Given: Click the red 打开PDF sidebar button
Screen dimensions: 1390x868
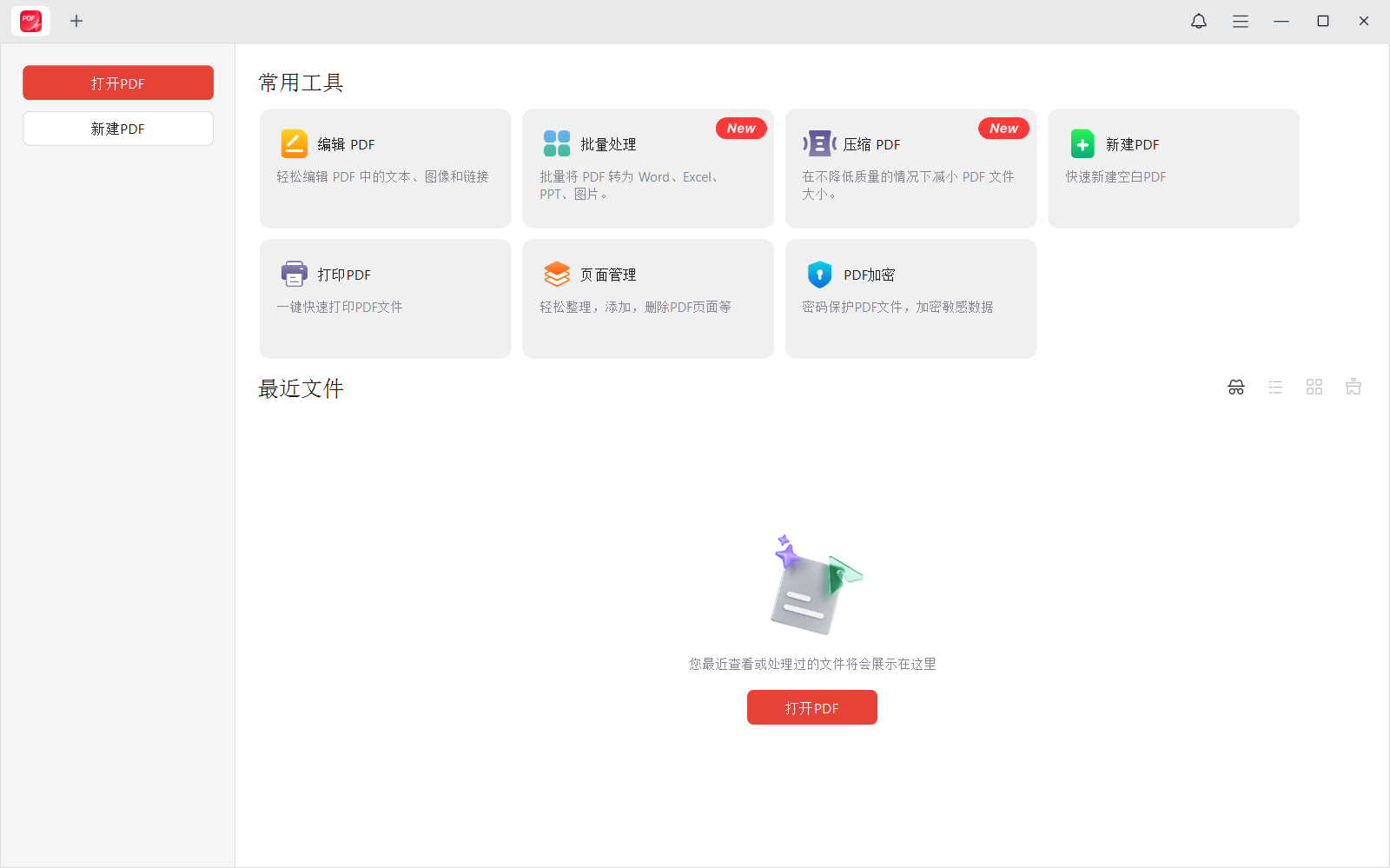Looking at the screenshot, I should pos(118,83).
